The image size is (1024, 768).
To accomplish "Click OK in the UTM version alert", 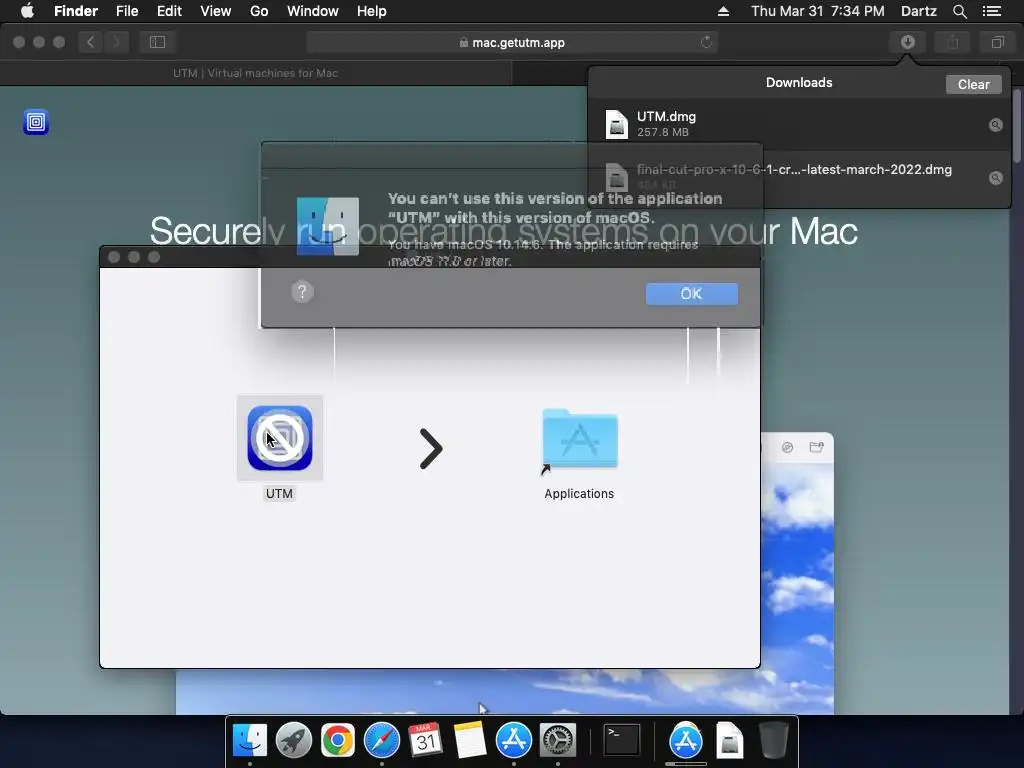I will pos(692,294).
